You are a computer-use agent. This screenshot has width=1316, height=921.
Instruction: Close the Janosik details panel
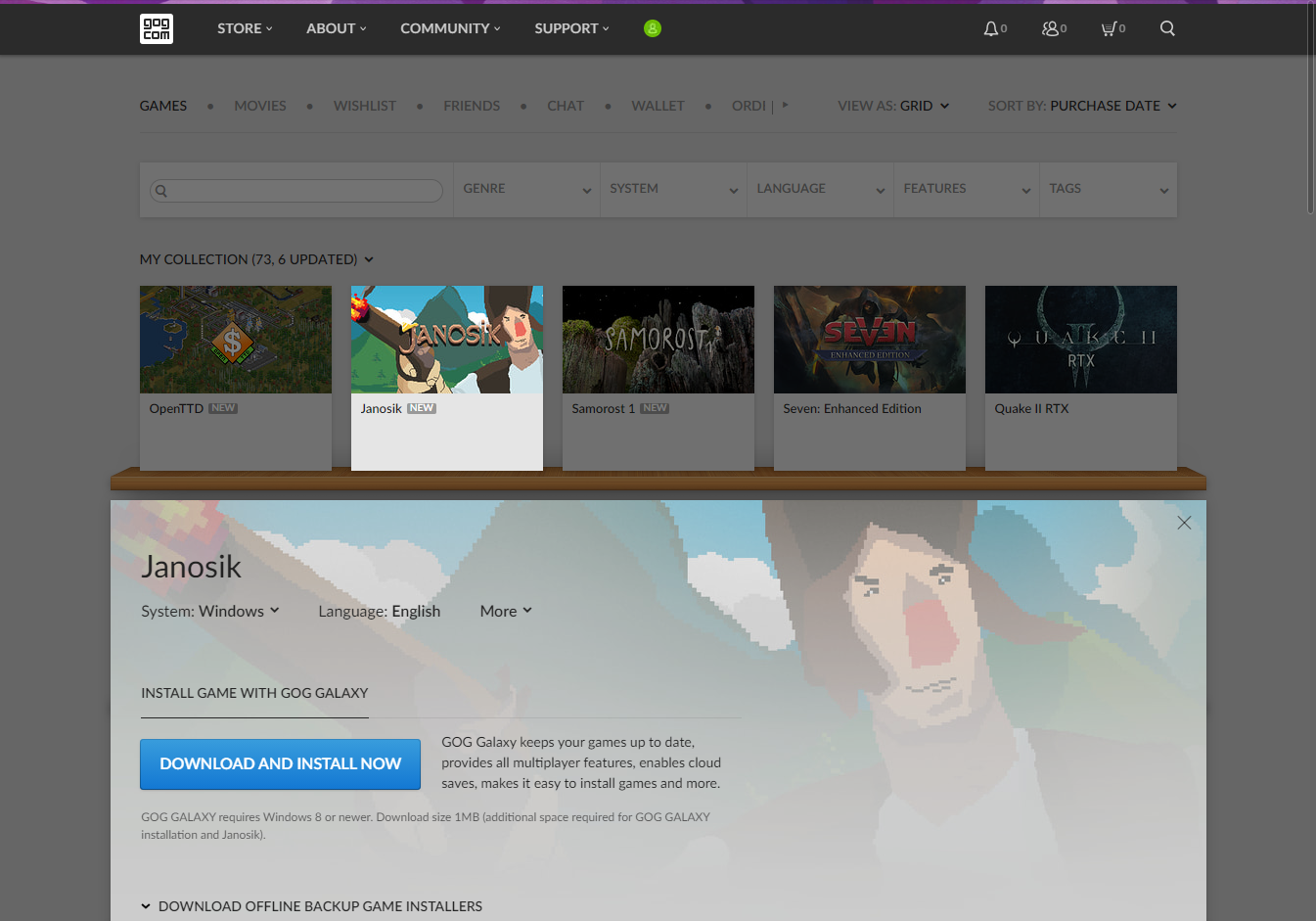click(1184, 523)
